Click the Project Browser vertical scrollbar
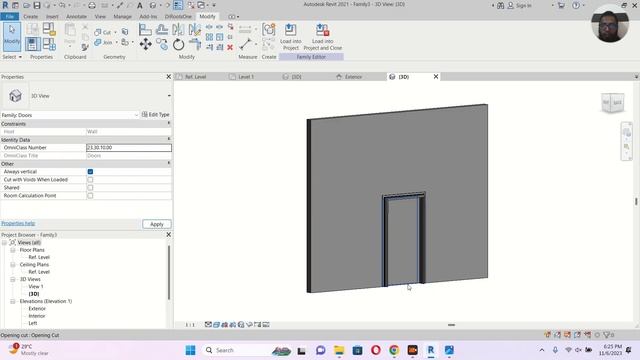The height and width of the screenshot is (360, 640). click(x=169, y=273)
